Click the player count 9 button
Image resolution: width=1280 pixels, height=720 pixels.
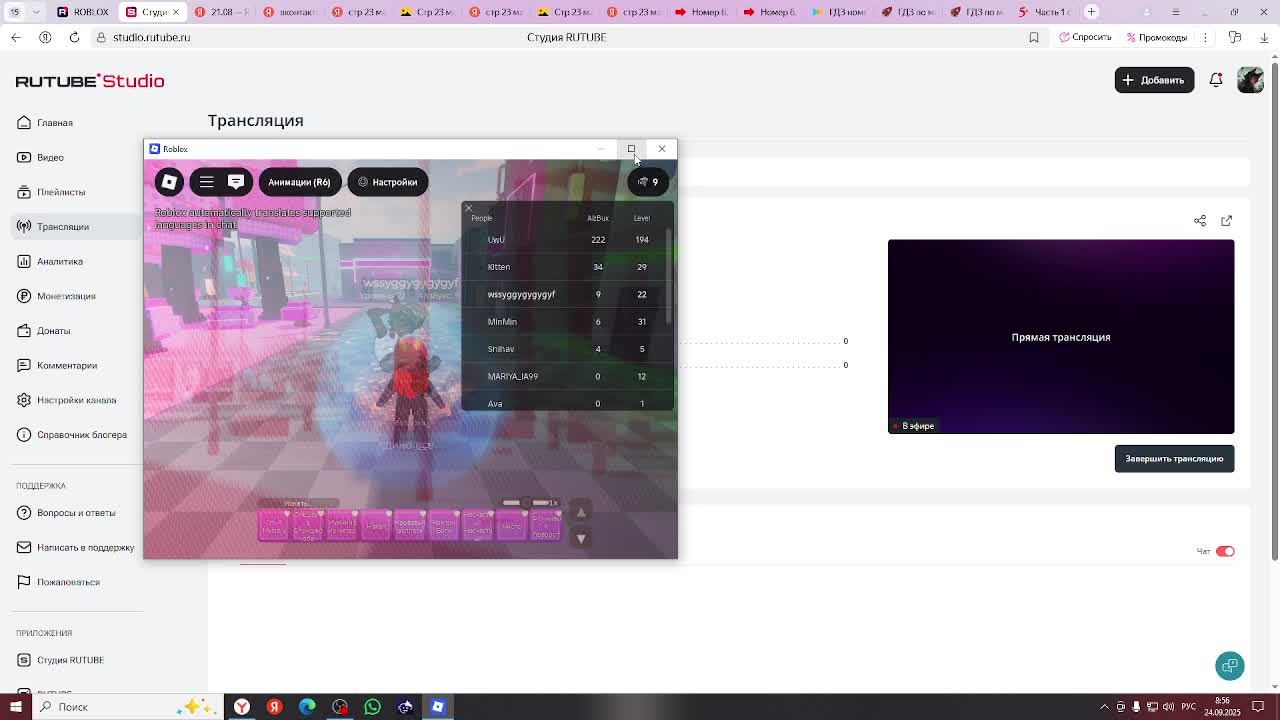pos(648,182)
